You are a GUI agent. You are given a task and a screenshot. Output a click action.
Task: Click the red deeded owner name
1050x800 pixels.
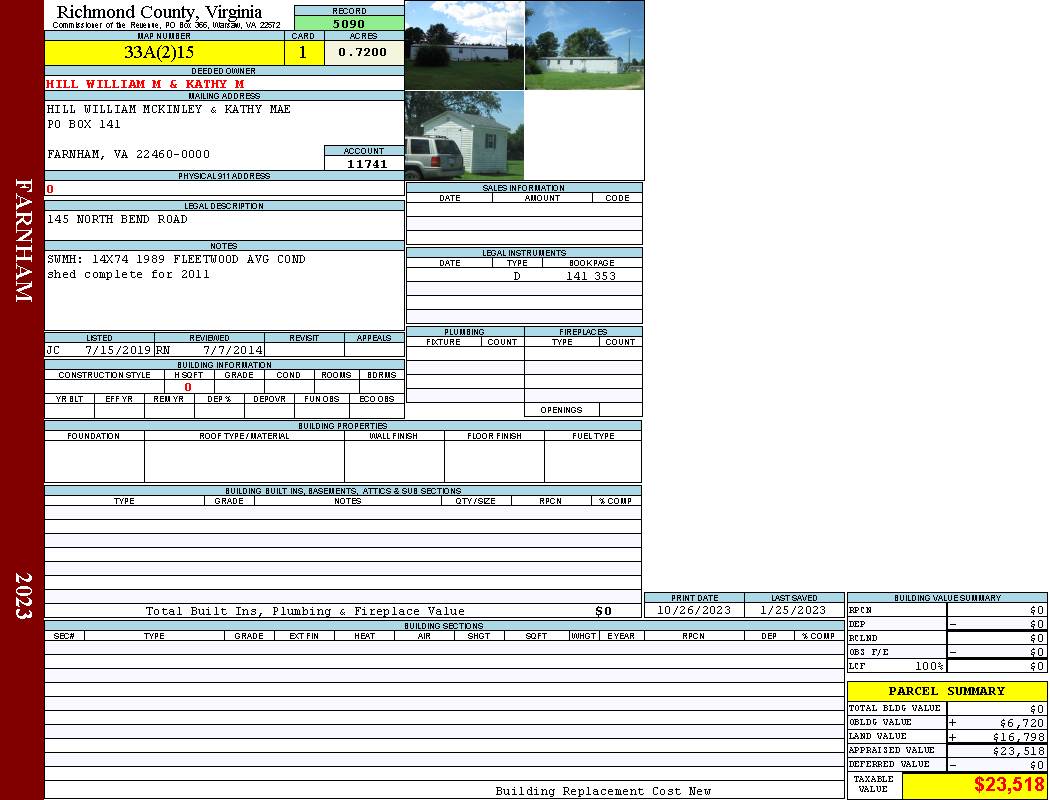[x=145, y=84]
